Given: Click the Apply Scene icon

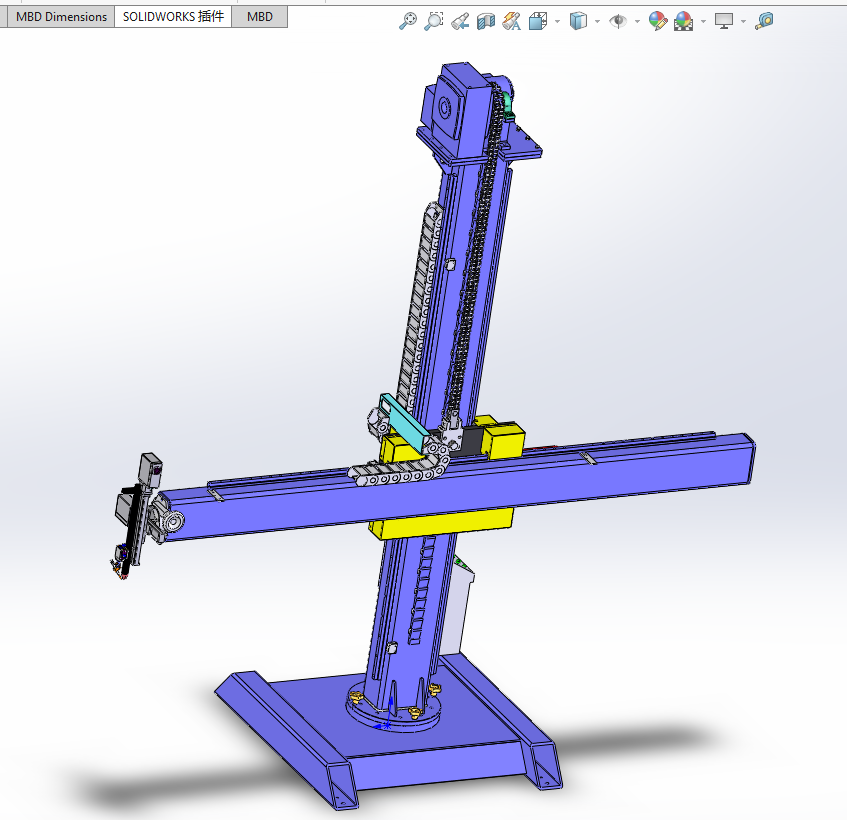Looking at the screenshot, I should click(683, 22).
